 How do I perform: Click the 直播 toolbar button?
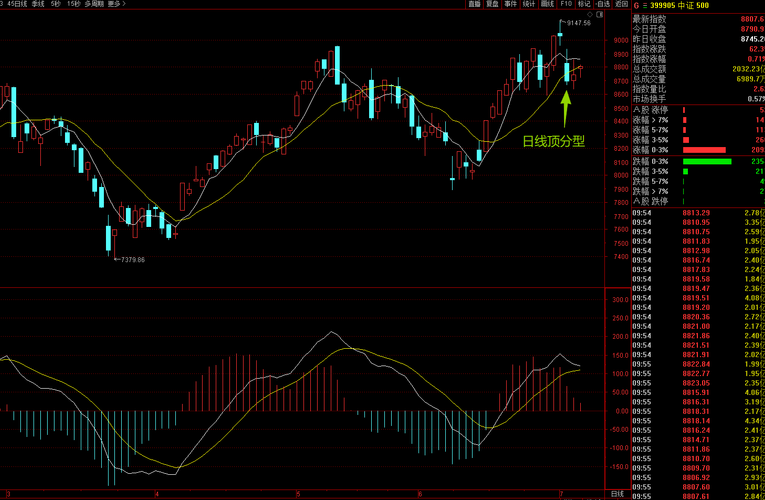pos(474,4)
